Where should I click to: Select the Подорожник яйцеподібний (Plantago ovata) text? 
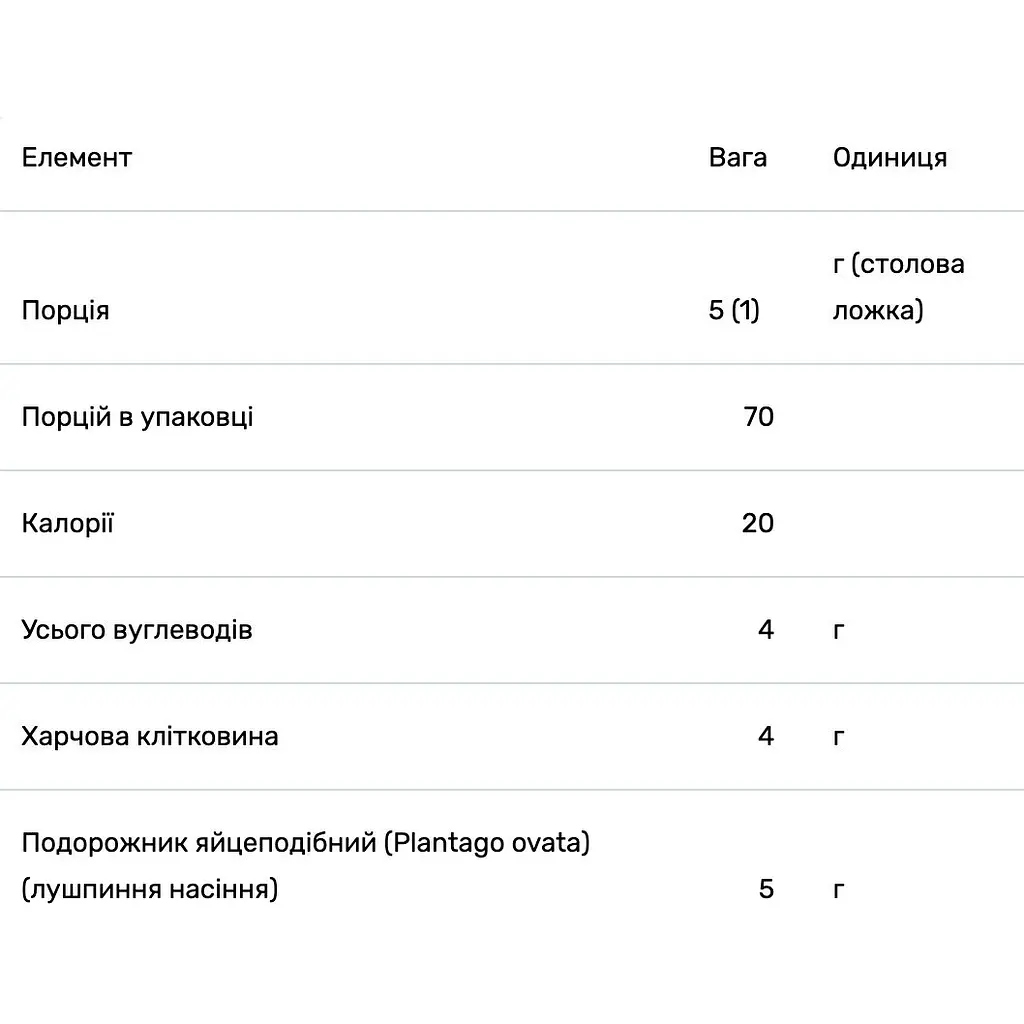click(306, 843)
